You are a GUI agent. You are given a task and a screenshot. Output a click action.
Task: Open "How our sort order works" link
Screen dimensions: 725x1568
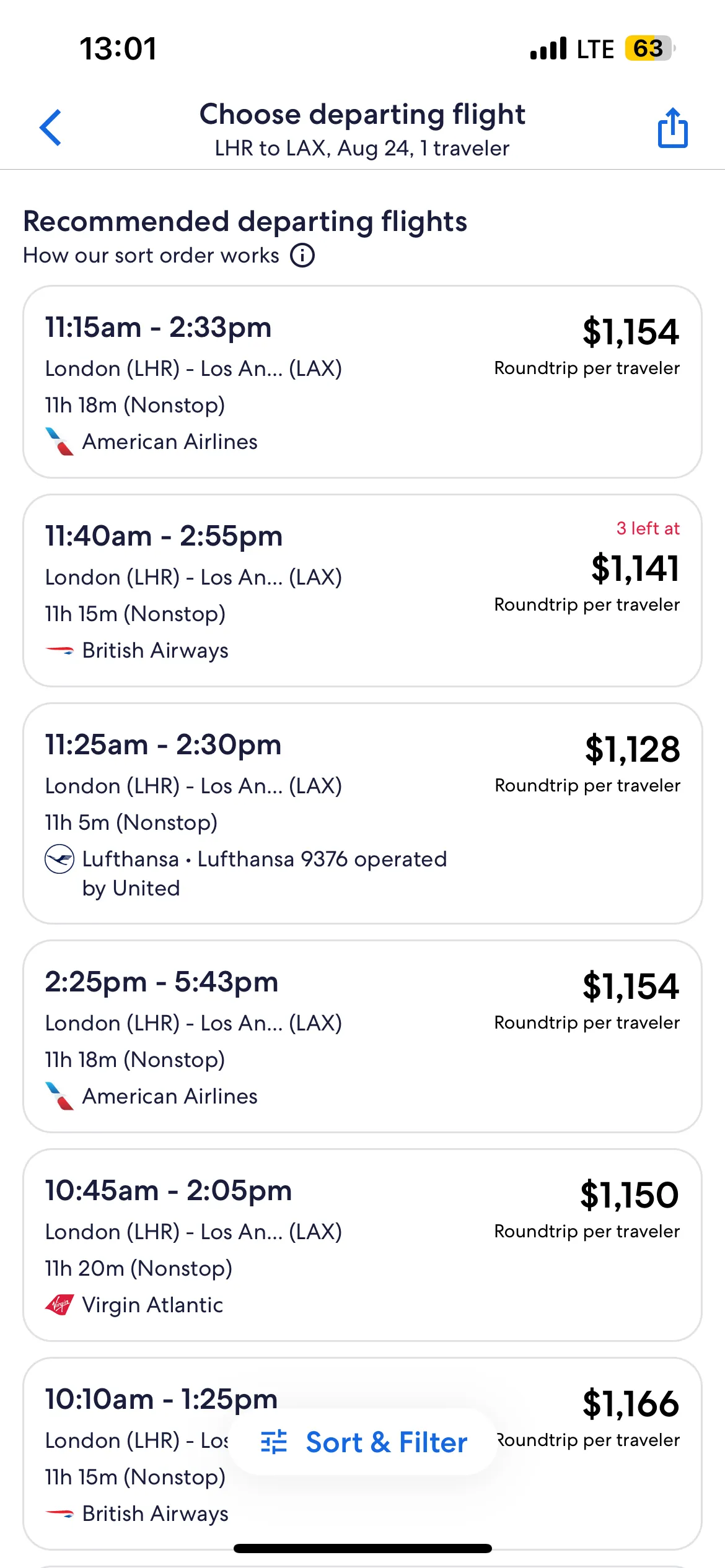151,255
